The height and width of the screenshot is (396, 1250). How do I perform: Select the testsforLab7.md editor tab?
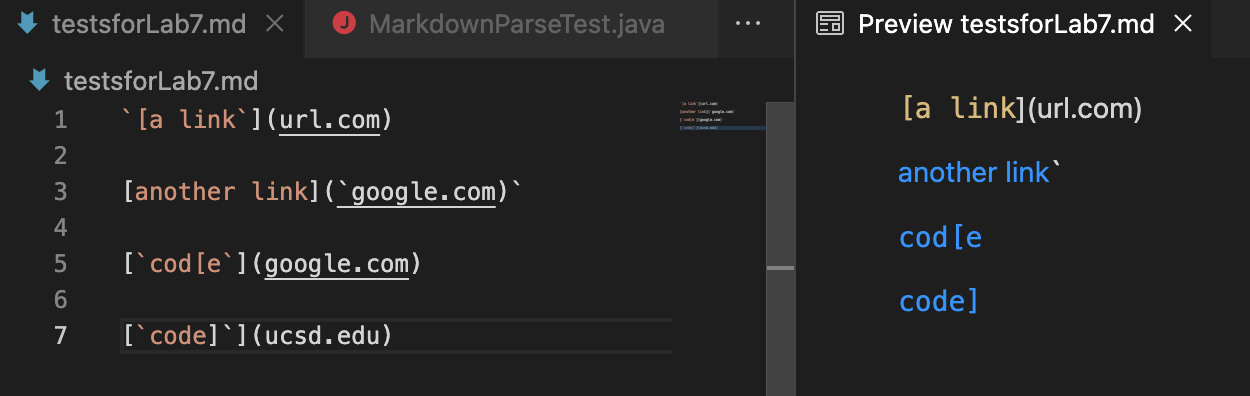(150, 25)
